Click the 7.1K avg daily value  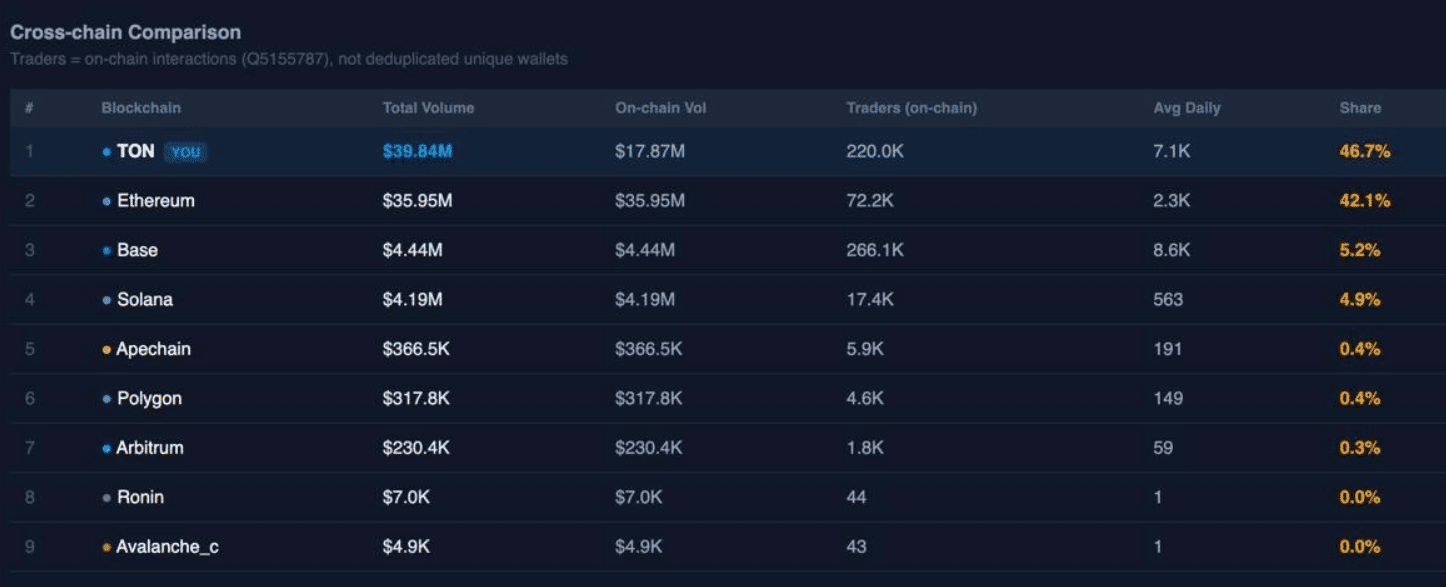(1172, 152)
